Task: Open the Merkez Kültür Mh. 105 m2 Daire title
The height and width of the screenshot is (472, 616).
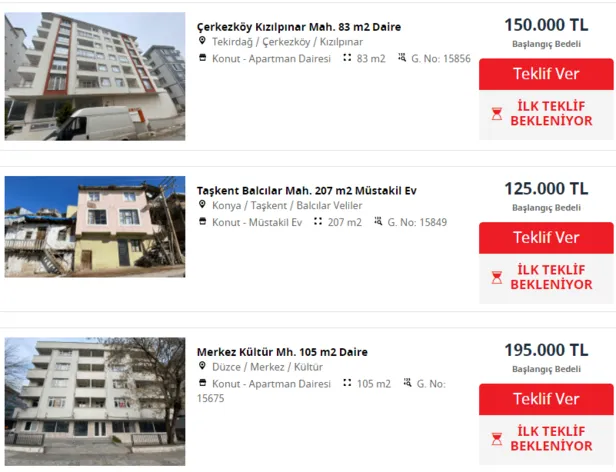Action: 282,352
